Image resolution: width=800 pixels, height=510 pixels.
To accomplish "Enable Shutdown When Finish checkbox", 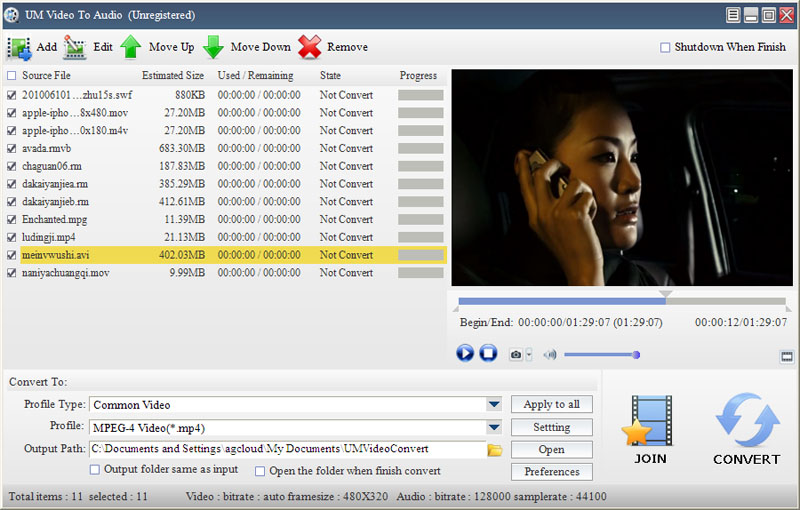I will (x=666, y=47).
